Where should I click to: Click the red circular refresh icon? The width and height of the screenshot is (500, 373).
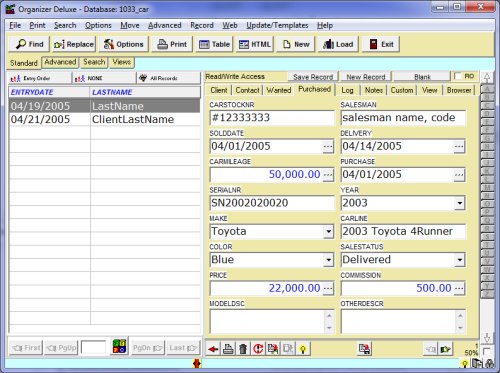click(258, 349)
